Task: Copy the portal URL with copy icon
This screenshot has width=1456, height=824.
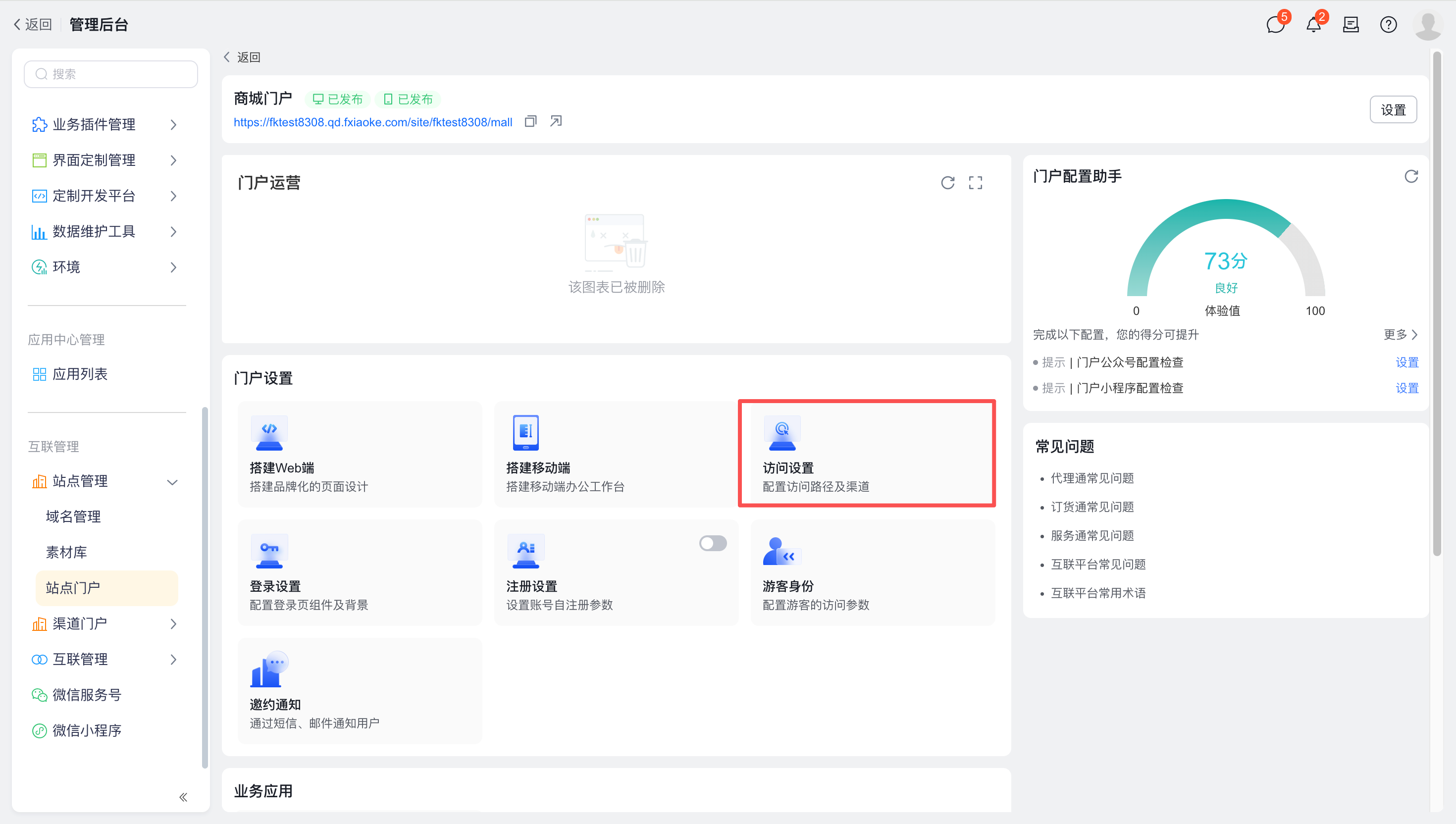Action: pyautogui.click(x=530, y=121)
